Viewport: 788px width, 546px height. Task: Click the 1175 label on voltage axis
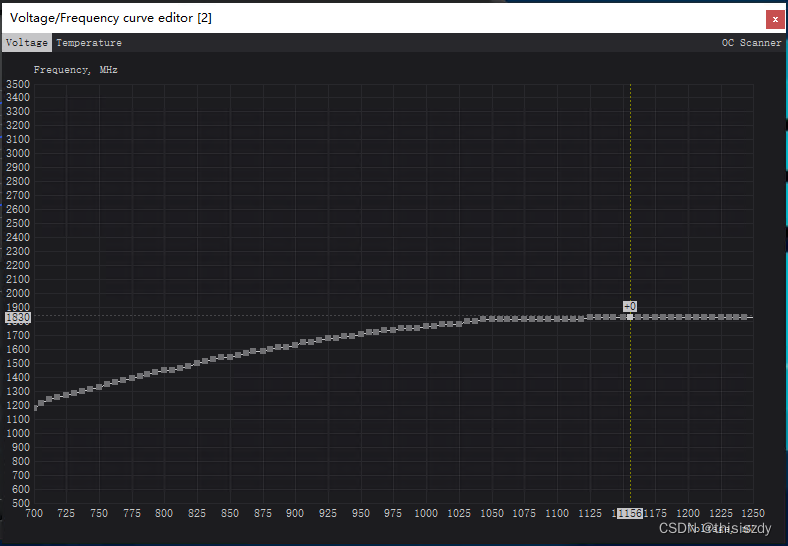point(655,513)
